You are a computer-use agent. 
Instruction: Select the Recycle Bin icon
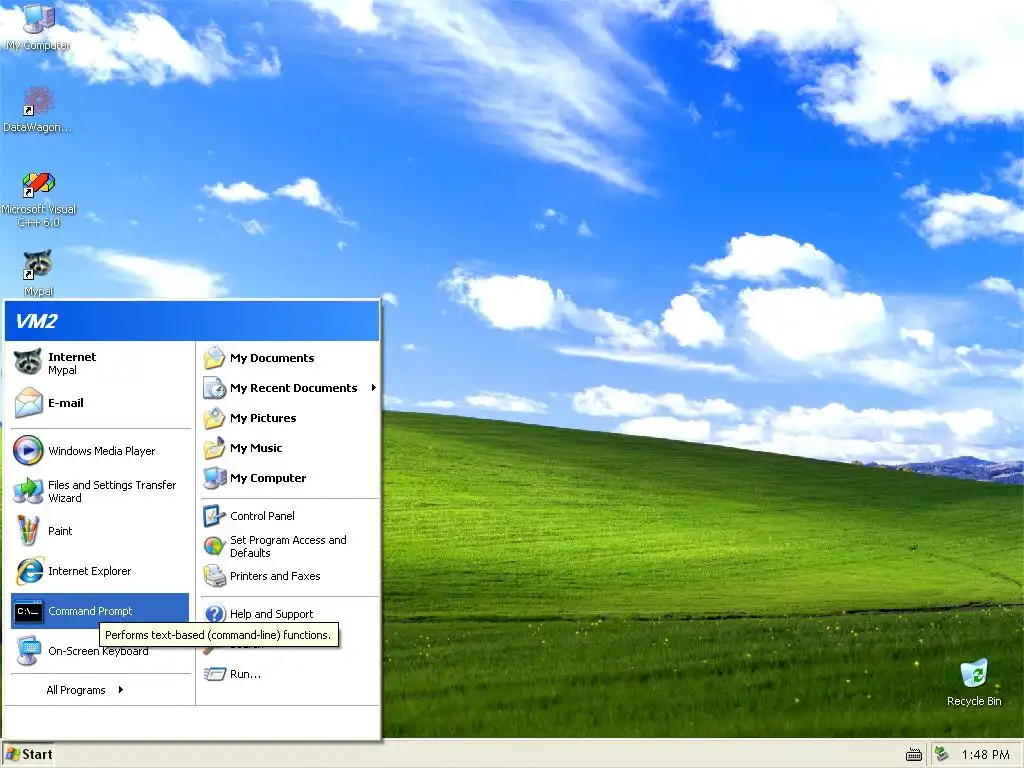click(x=974, y=682)
